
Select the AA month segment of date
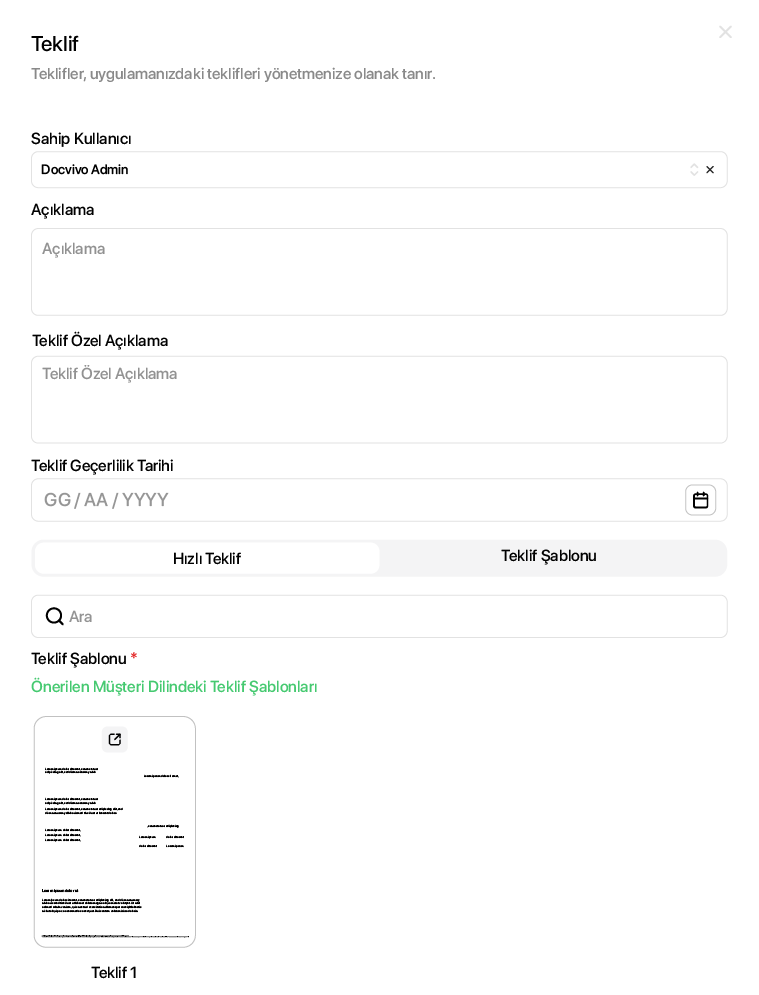96,500
